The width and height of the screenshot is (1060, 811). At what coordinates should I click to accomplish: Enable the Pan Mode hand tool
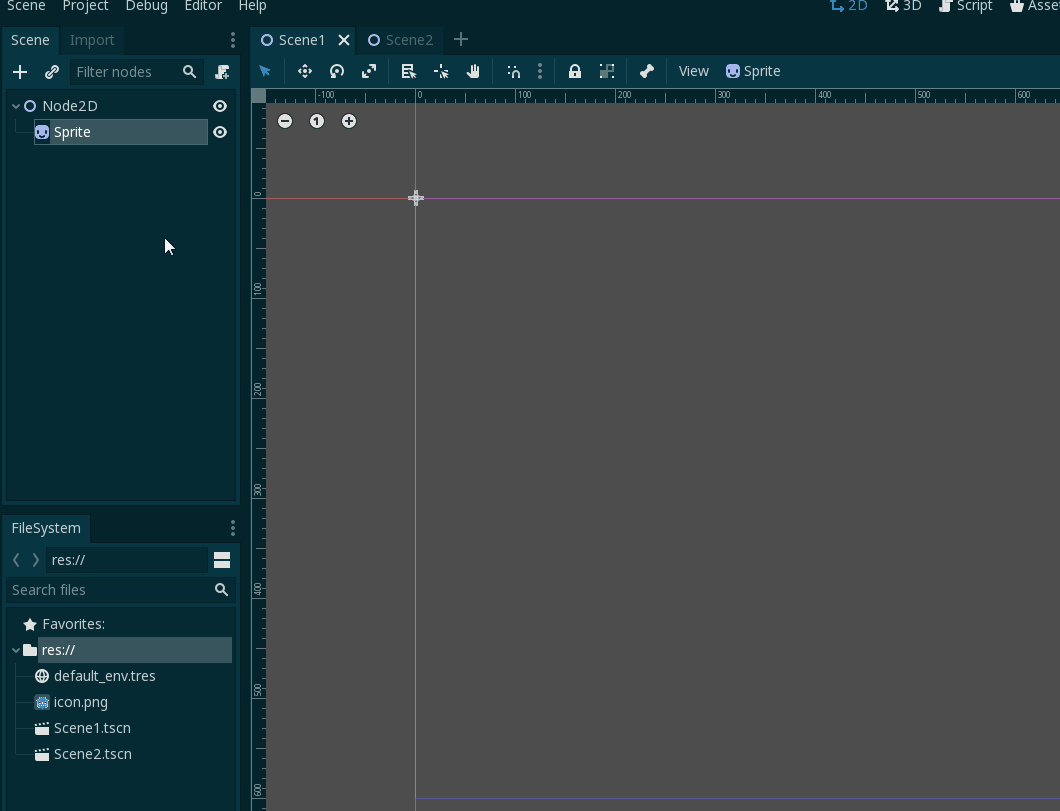tap(473, 71)
